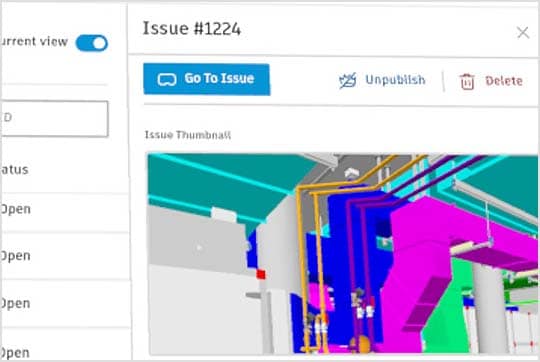Open the issue thumbnail 3D model image

343,254
